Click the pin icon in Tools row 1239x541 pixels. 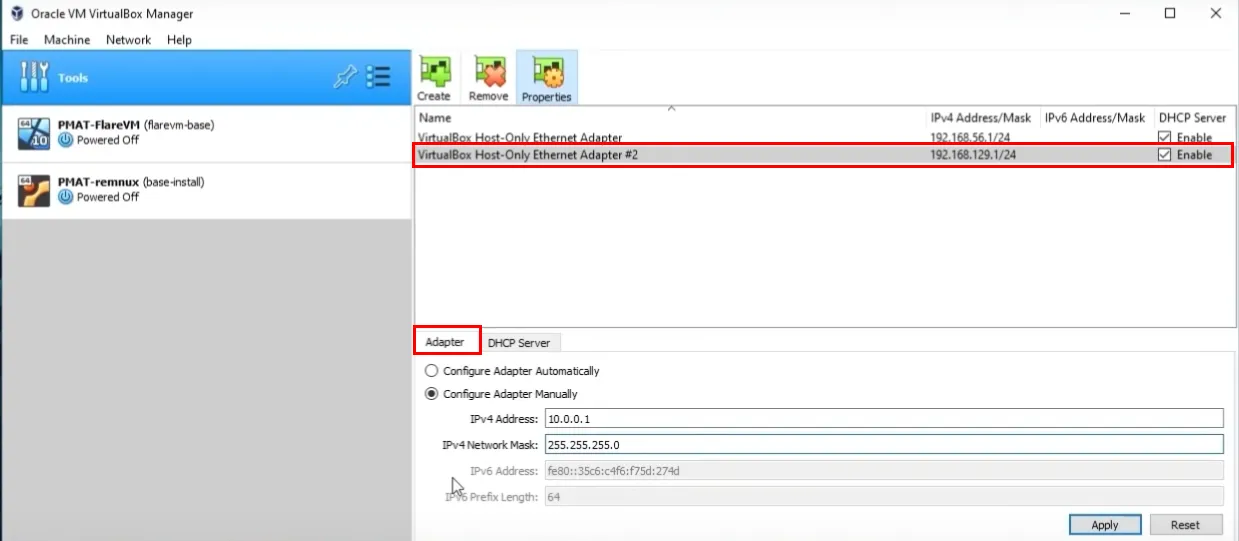(x=344, y=78)
